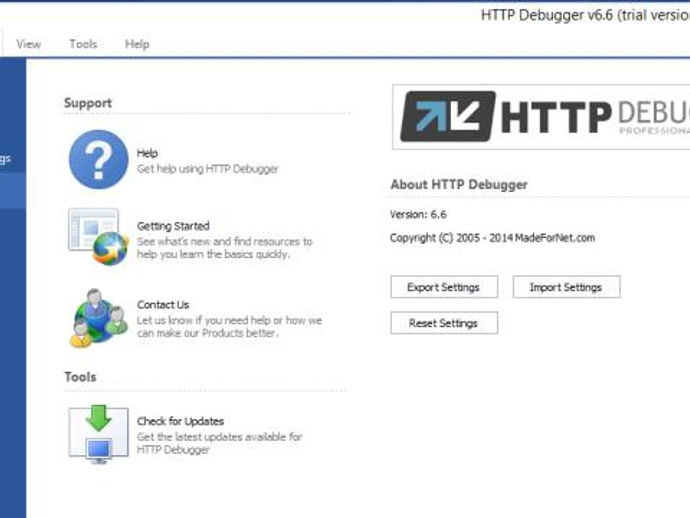Open the Getting Started link title
Image resolution: width=690 pixels, height=518 pixels.
[173, 226]
